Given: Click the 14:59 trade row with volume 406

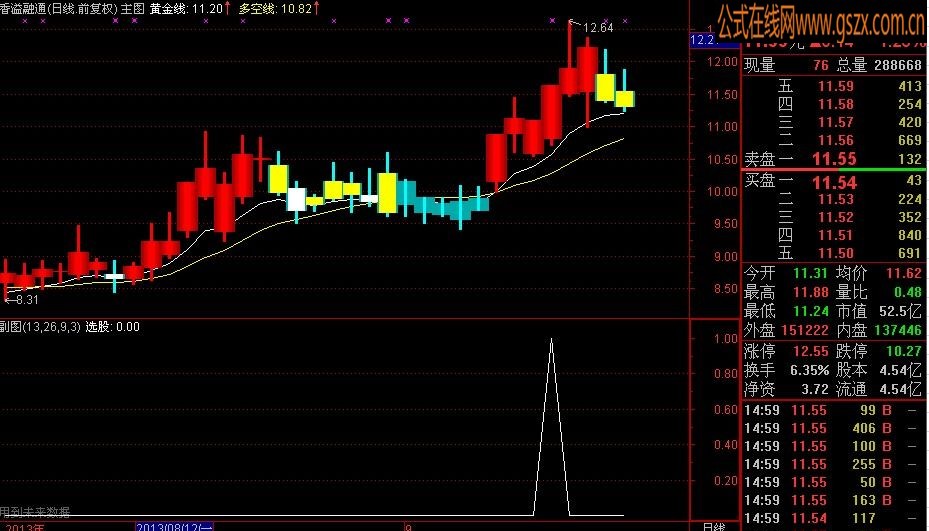Looking at the screenshot, I should point(833,428).
